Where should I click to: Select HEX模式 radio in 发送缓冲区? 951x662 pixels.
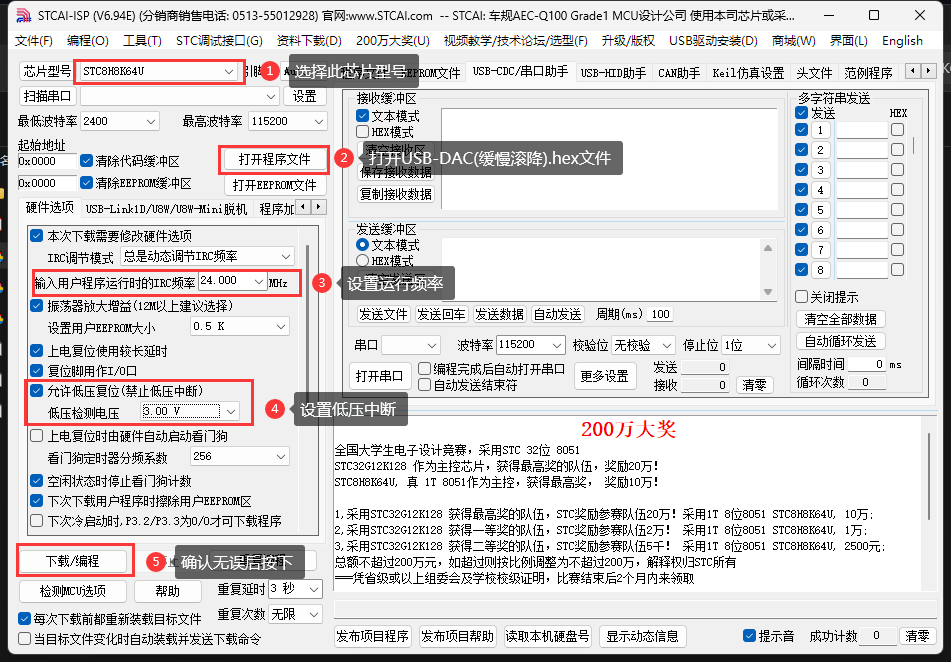[x=363, y=261]
